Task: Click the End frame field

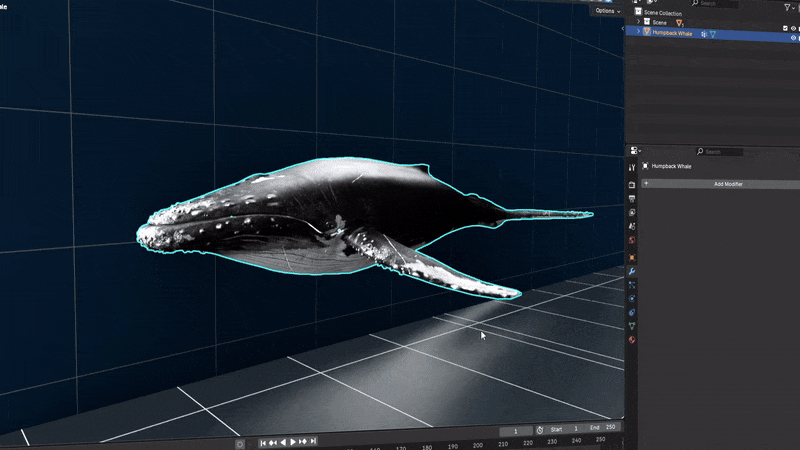Action: (603, 427)
